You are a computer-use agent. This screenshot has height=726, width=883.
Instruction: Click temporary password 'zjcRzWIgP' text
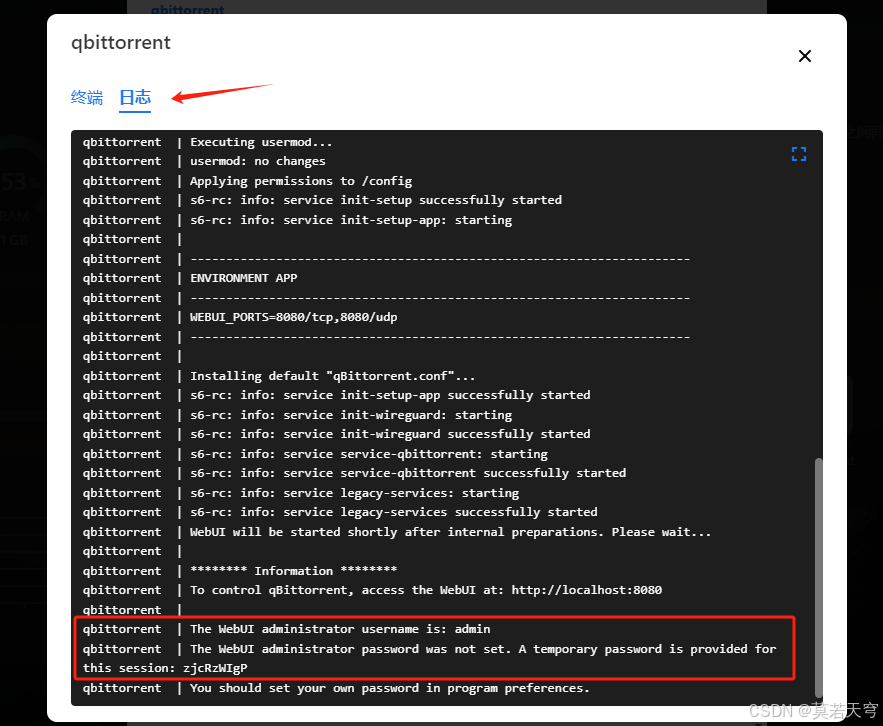pyautogui.click(x=215, y=668)
